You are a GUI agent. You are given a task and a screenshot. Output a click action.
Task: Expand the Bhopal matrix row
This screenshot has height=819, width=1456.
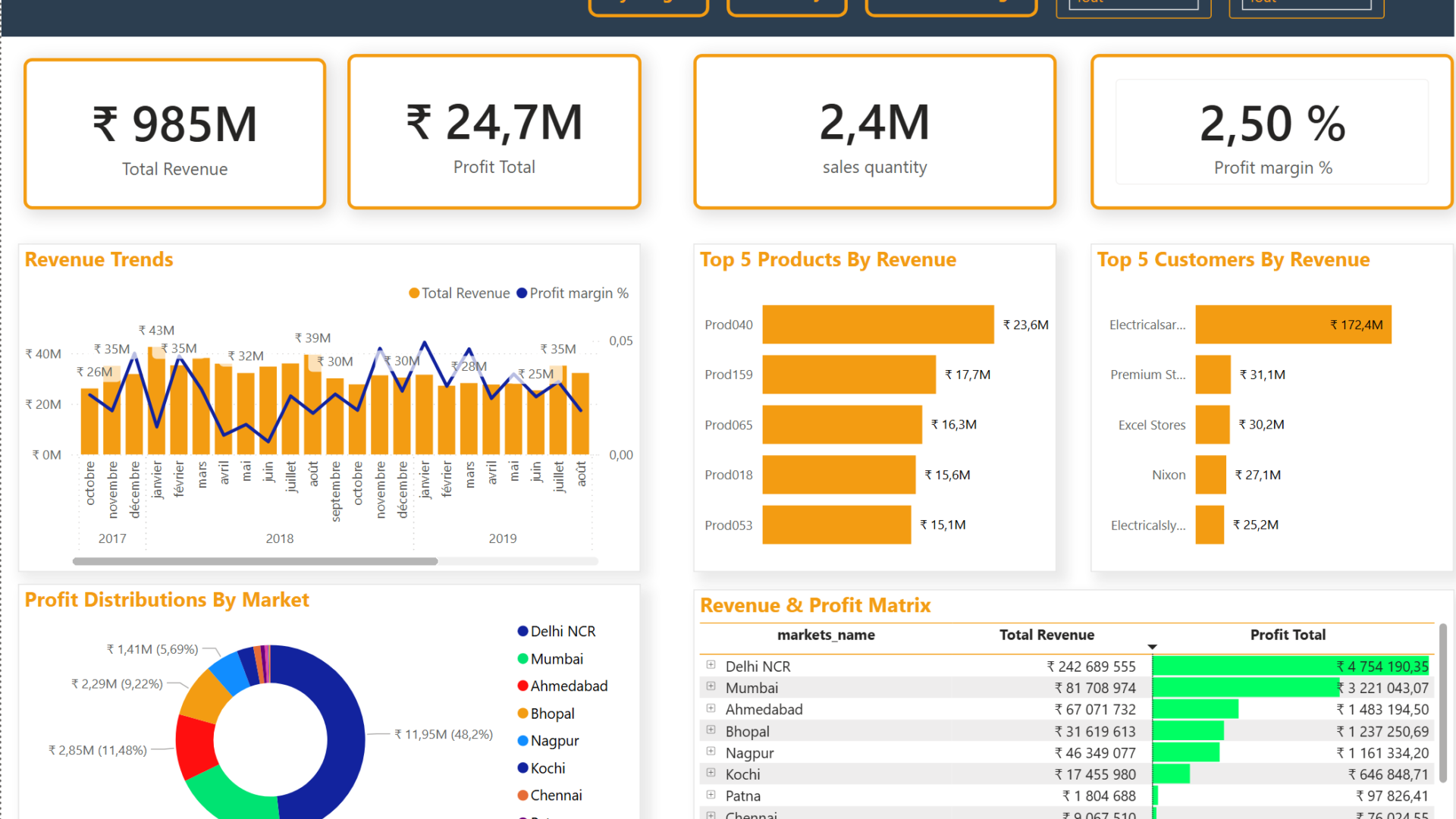point(711,730)
